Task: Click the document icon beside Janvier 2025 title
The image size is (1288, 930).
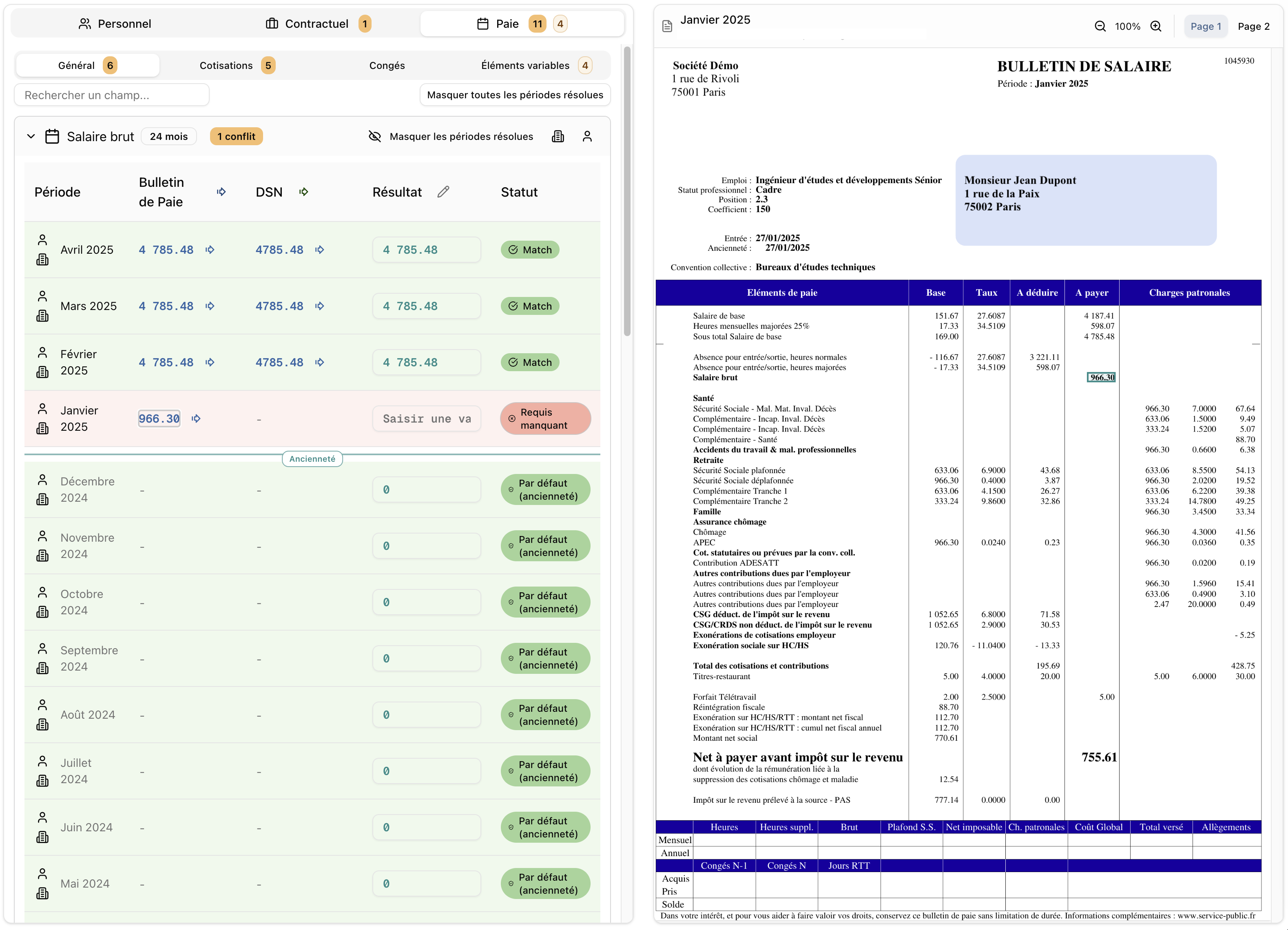Action: [667, 25]
